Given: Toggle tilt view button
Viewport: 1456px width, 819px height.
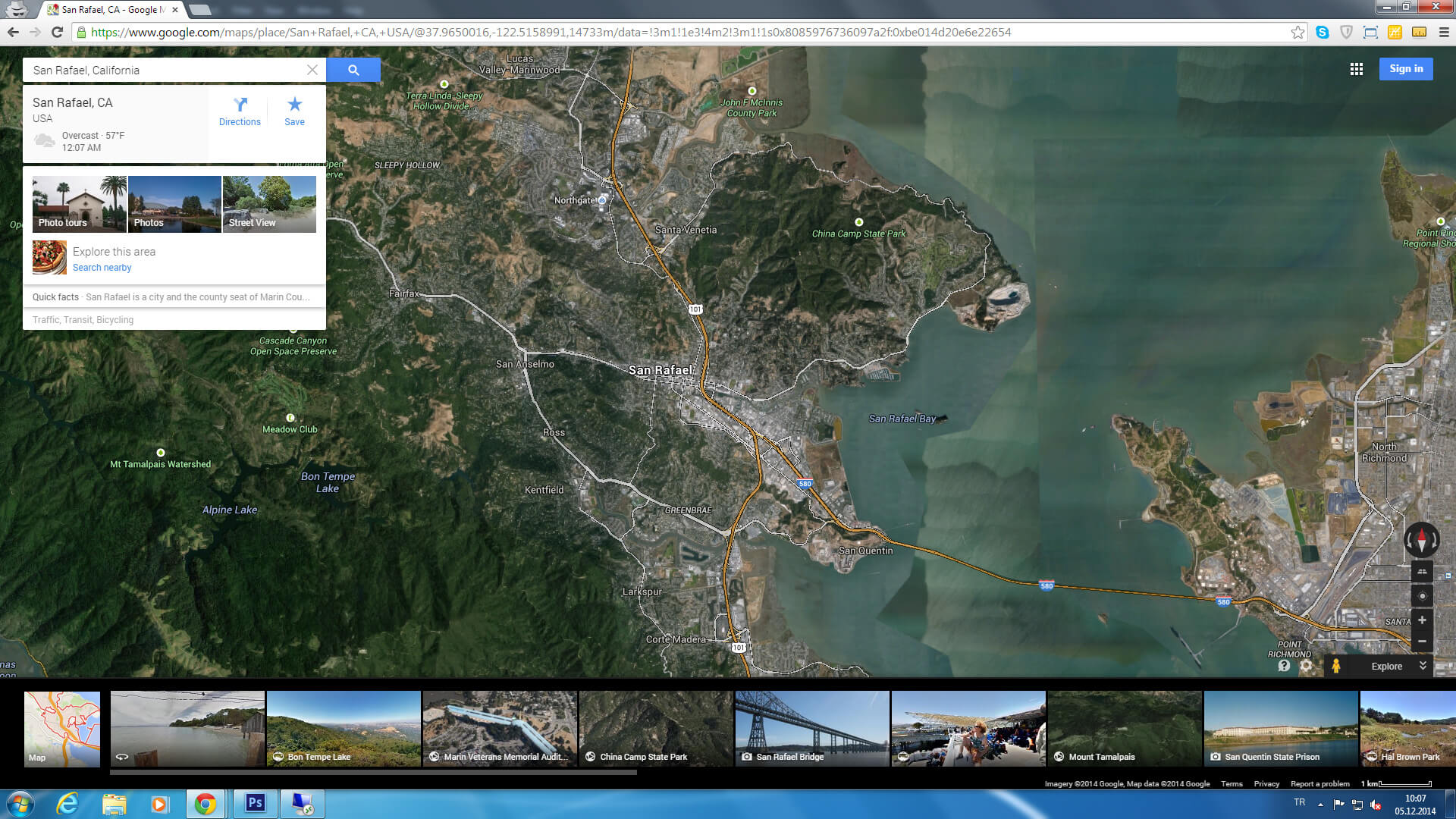Looking at the screenshot, I should pos(1422,573).
